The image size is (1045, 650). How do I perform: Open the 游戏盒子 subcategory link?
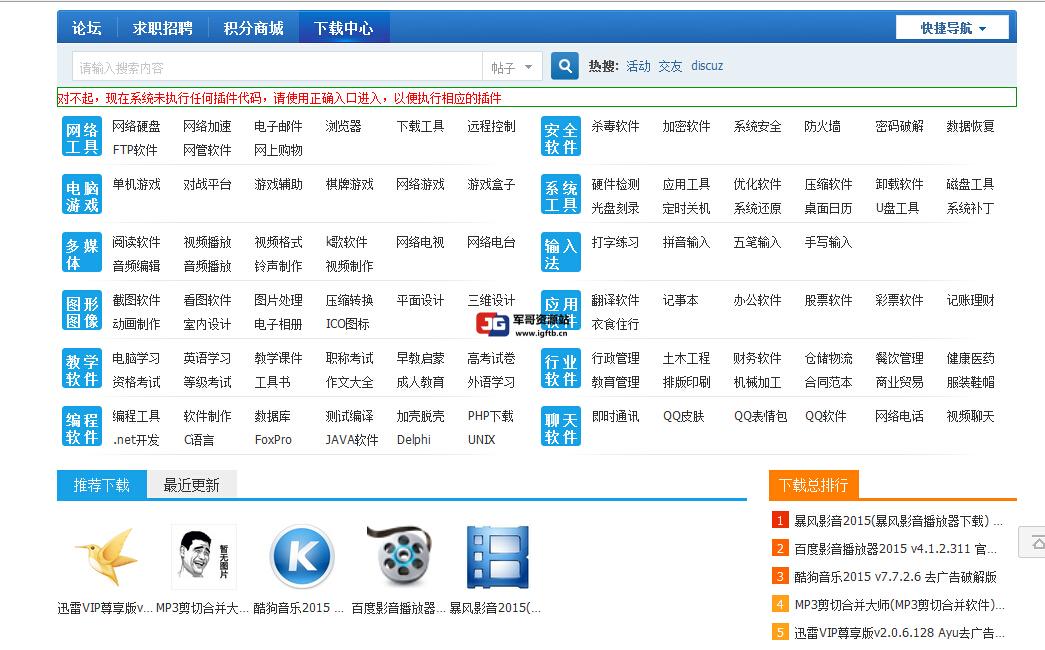[491, 184]
